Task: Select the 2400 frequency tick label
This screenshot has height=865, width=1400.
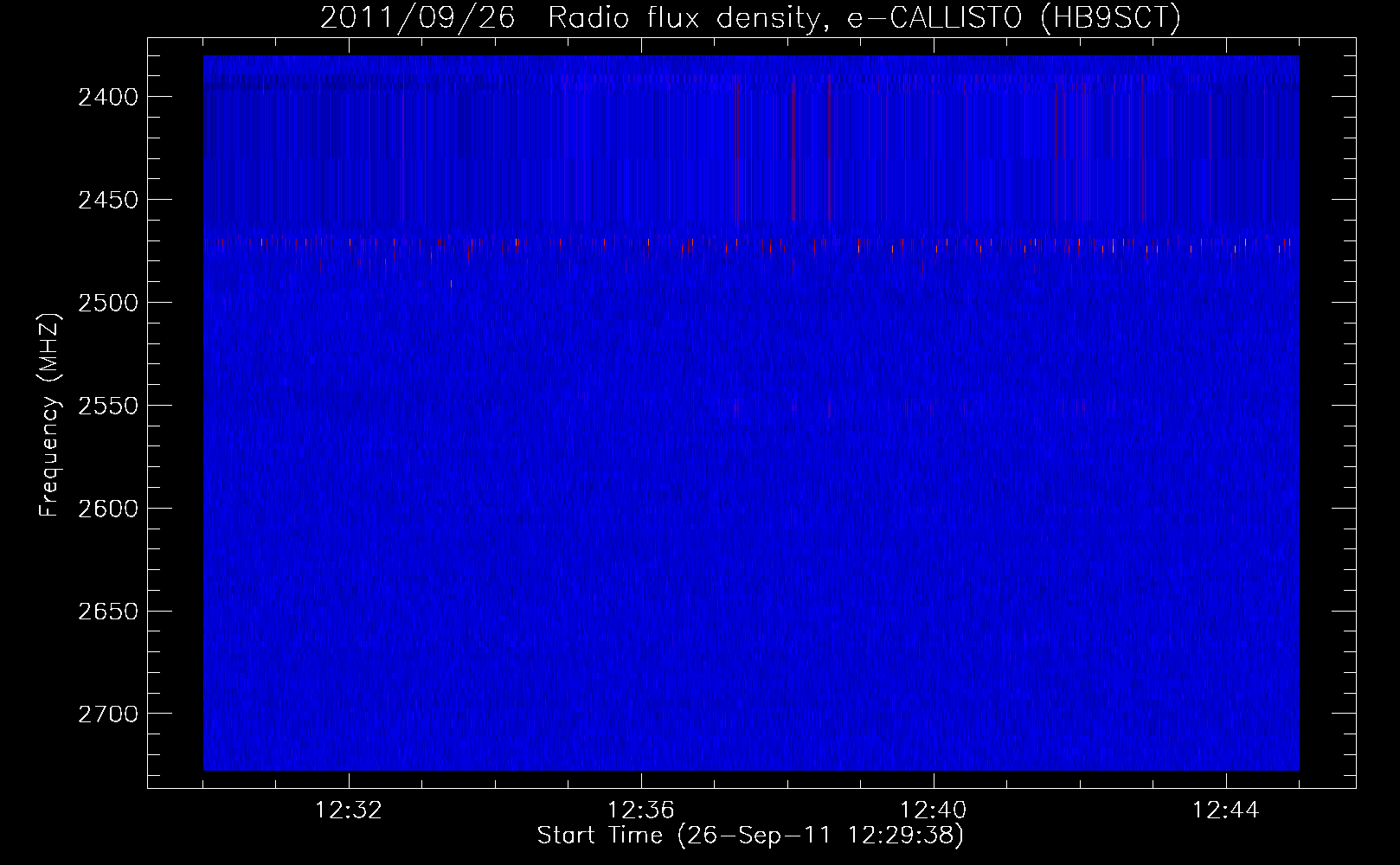Action: click(x=108, y=97)
